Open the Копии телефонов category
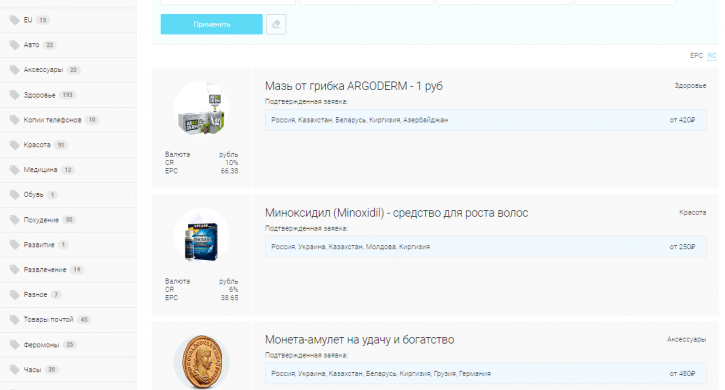 click(52, 120)
